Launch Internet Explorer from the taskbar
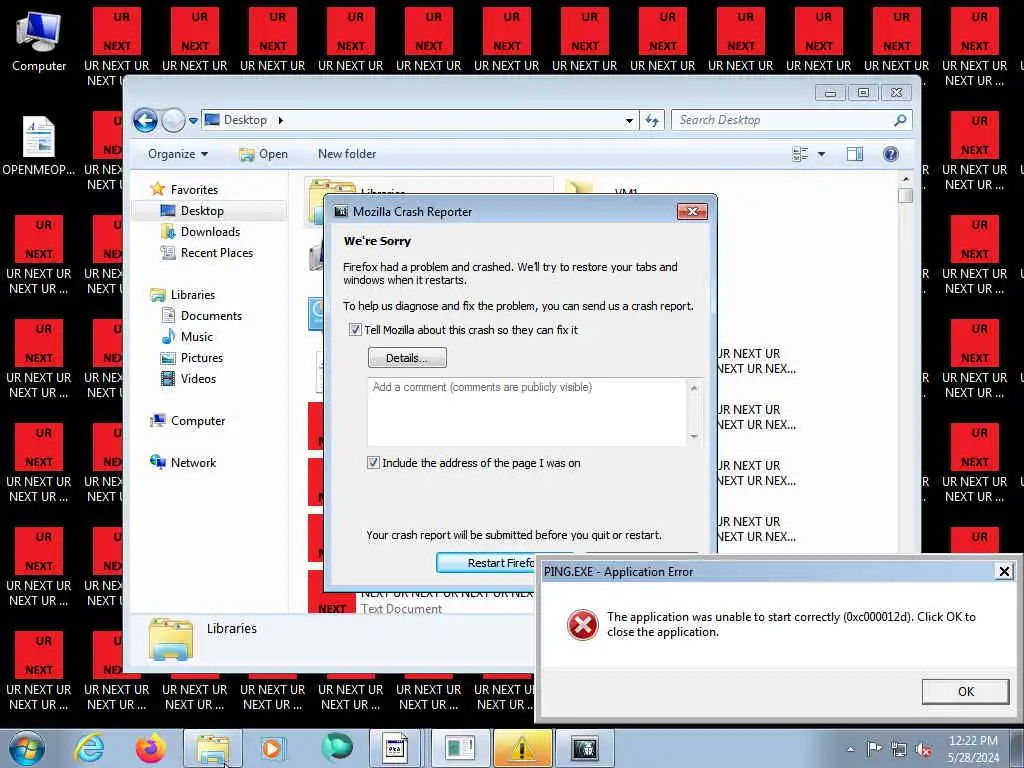Viewport: 1024px width, 768px height. tap(89, 748)
